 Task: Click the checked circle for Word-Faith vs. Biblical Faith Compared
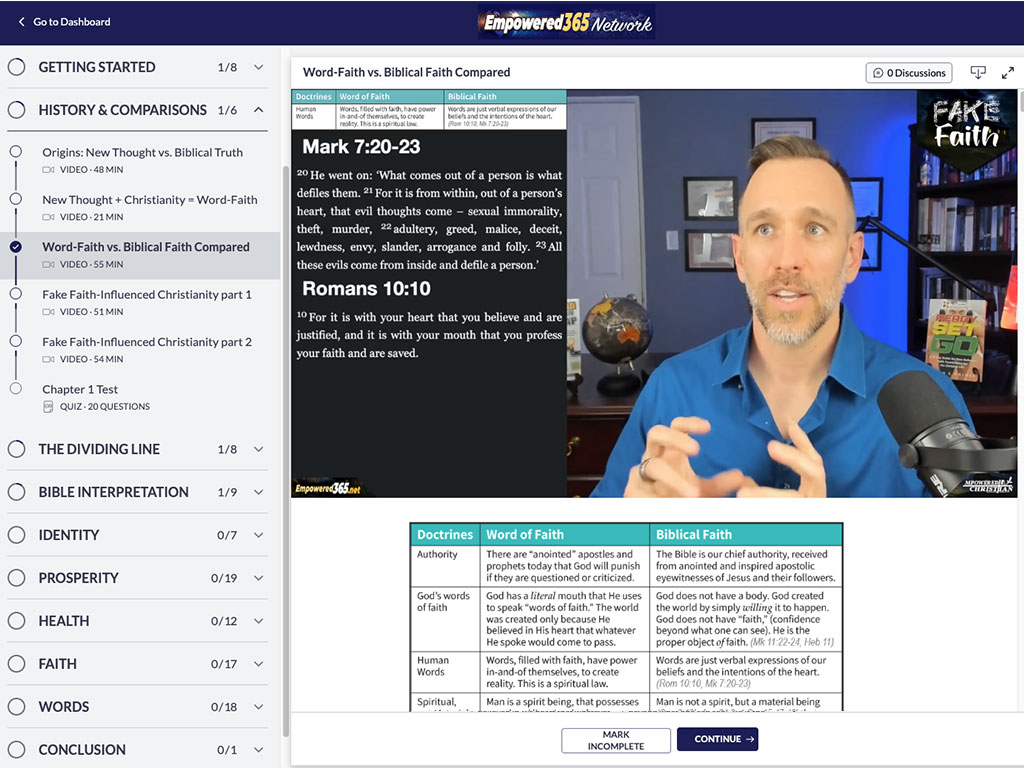pyautogui.click(x=16, y=247)
